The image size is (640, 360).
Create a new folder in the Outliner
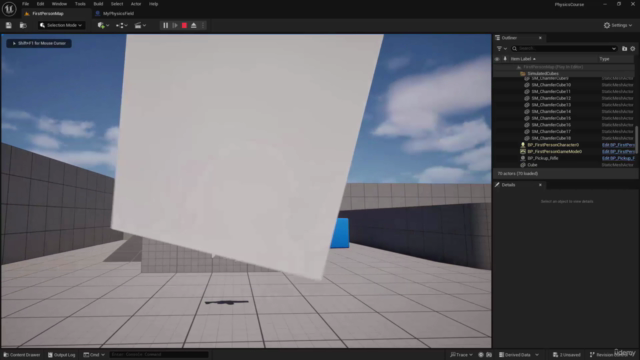[624, 49]
